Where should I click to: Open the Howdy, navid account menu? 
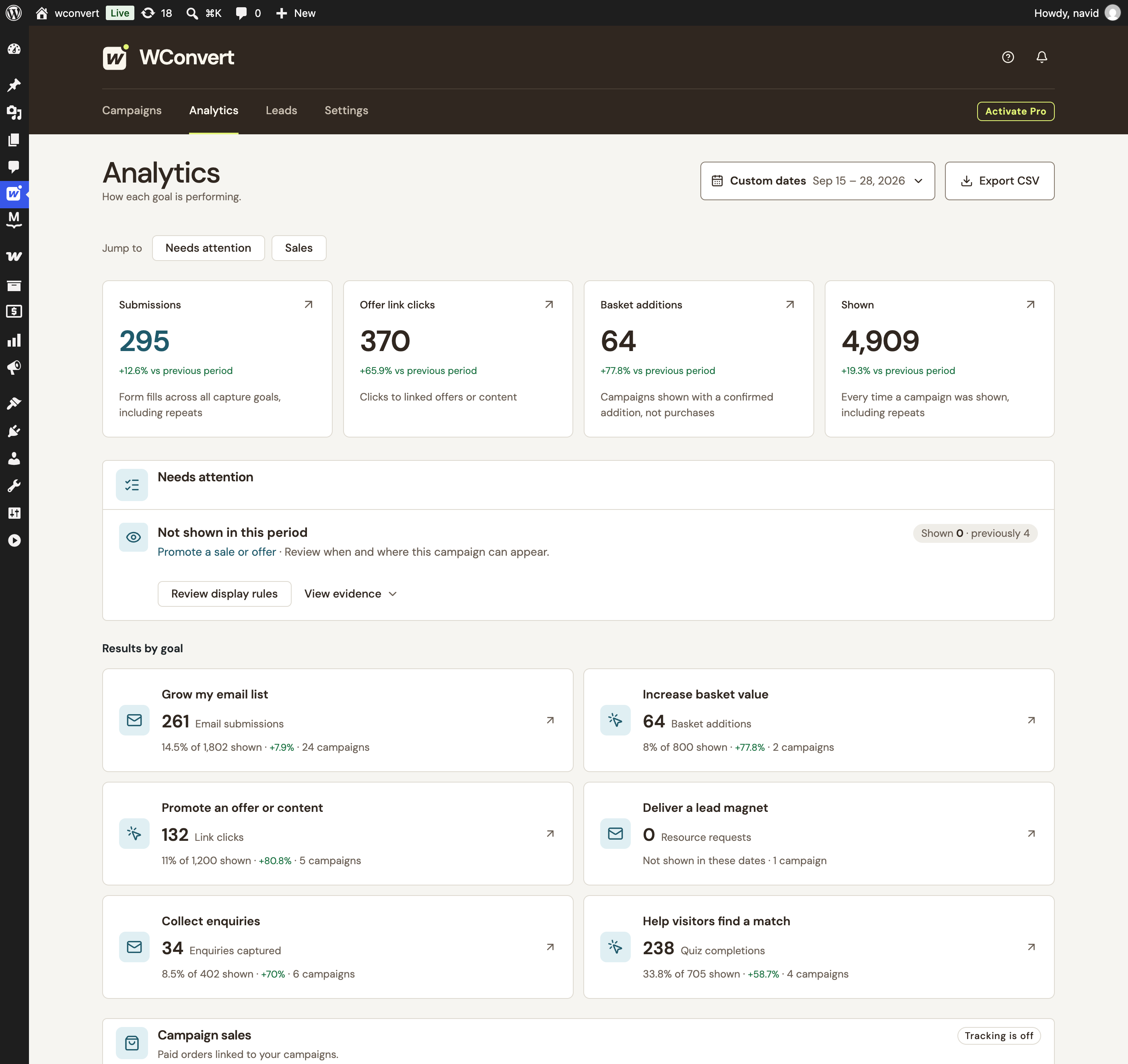1077,13
